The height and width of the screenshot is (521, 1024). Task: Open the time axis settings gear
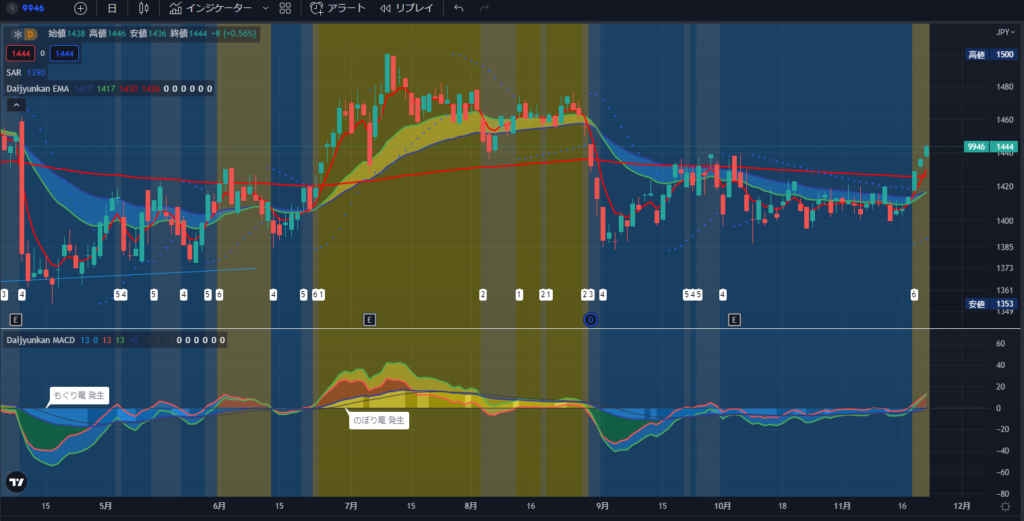[x=1005, y=507]
